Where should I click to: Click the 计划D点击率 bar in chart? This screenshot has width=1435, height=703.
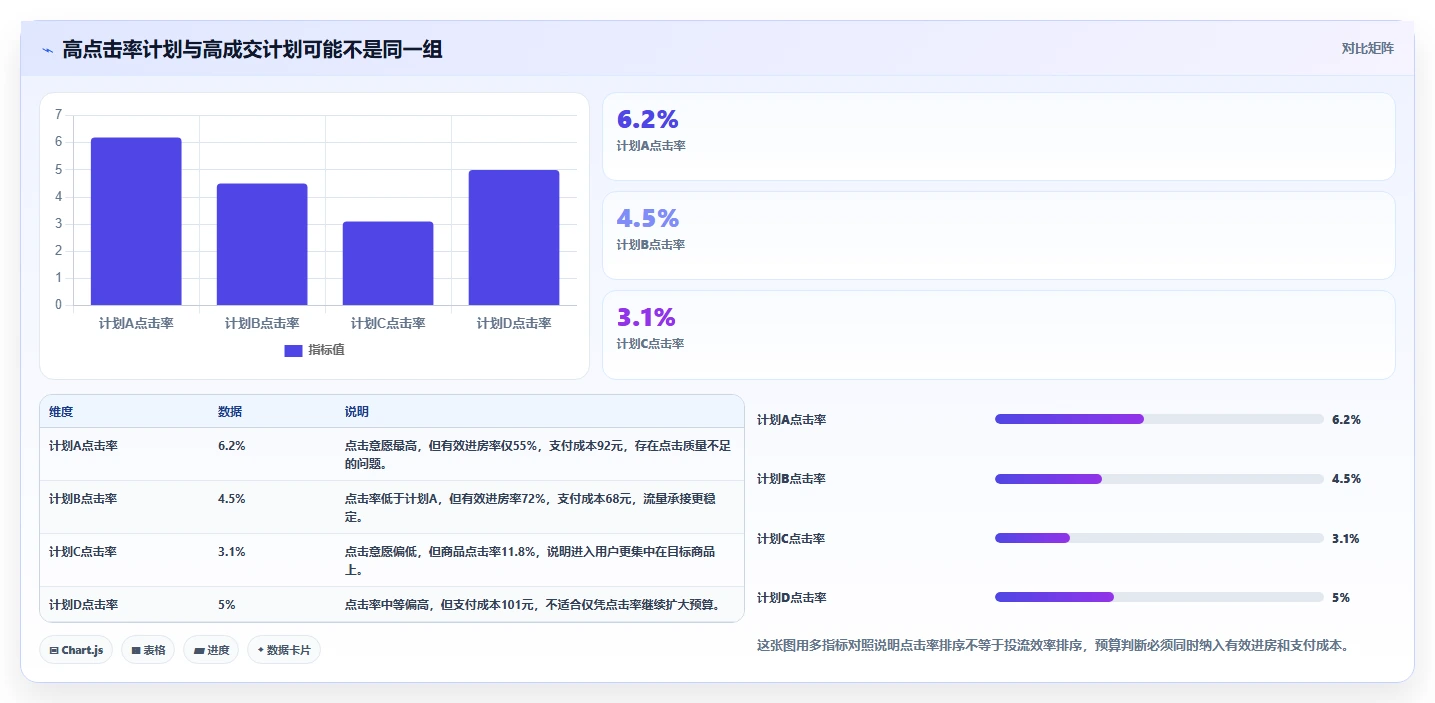(514, 237)
